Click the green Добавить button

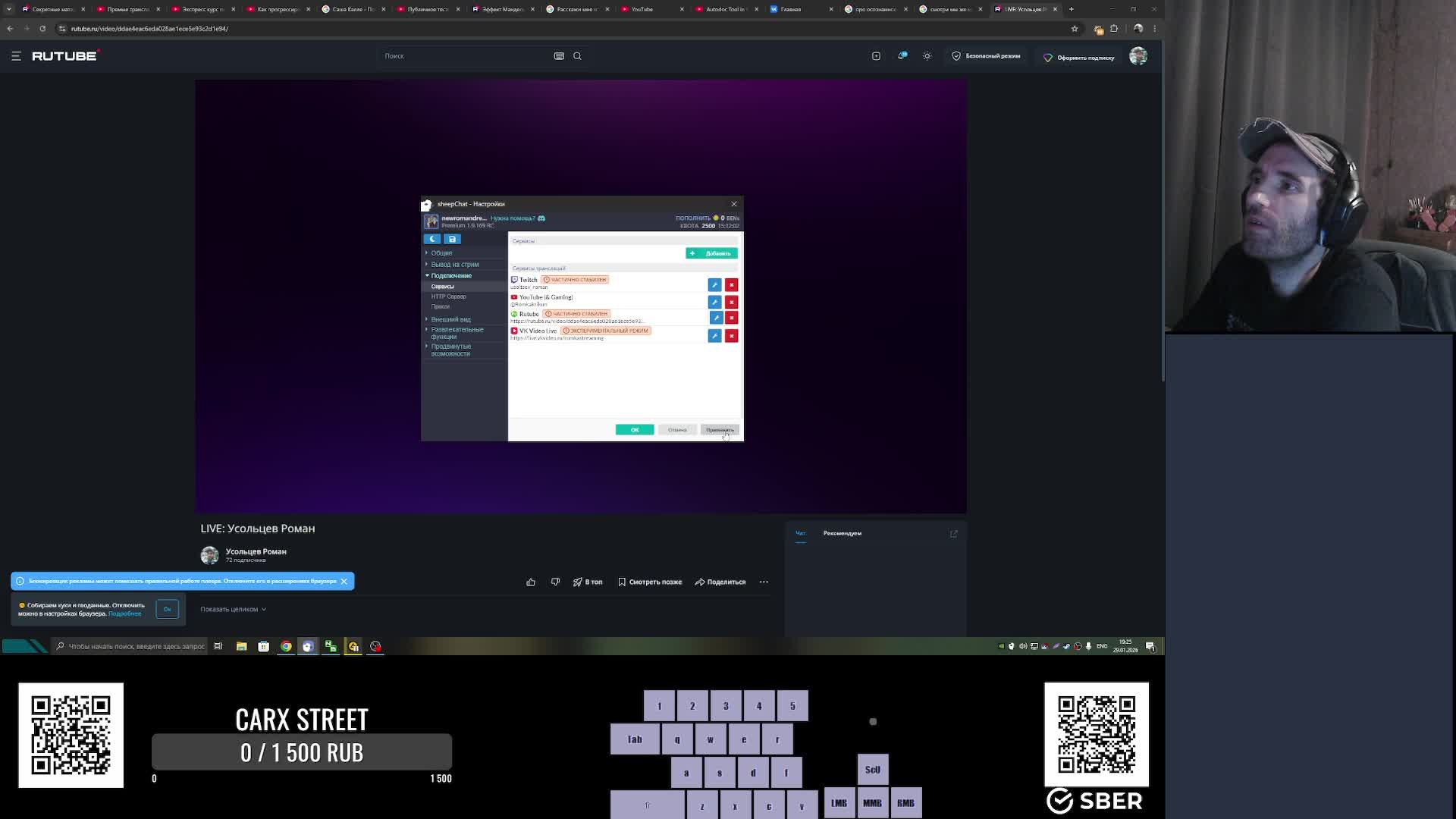tap(711, 253)
